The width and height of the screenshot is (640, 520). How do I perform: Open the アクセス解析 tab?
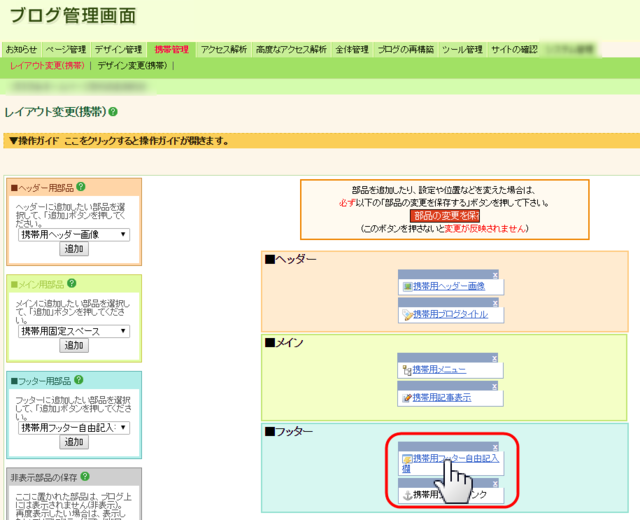(x=223, y=49)
